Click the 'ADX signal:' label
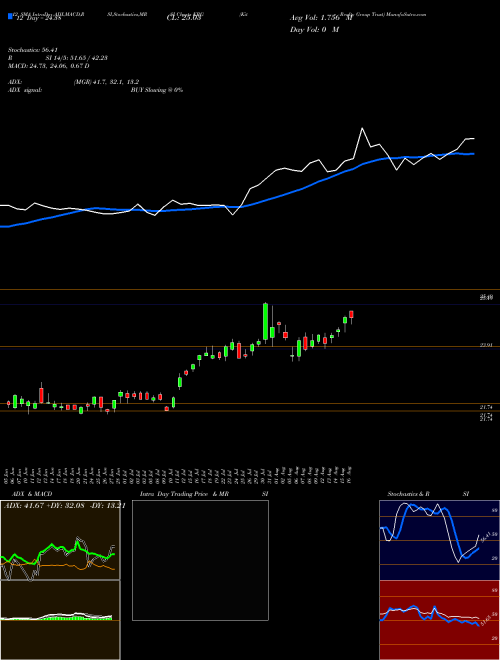The height and width of the screenshot is (660, 500). (x=24, y=90)
